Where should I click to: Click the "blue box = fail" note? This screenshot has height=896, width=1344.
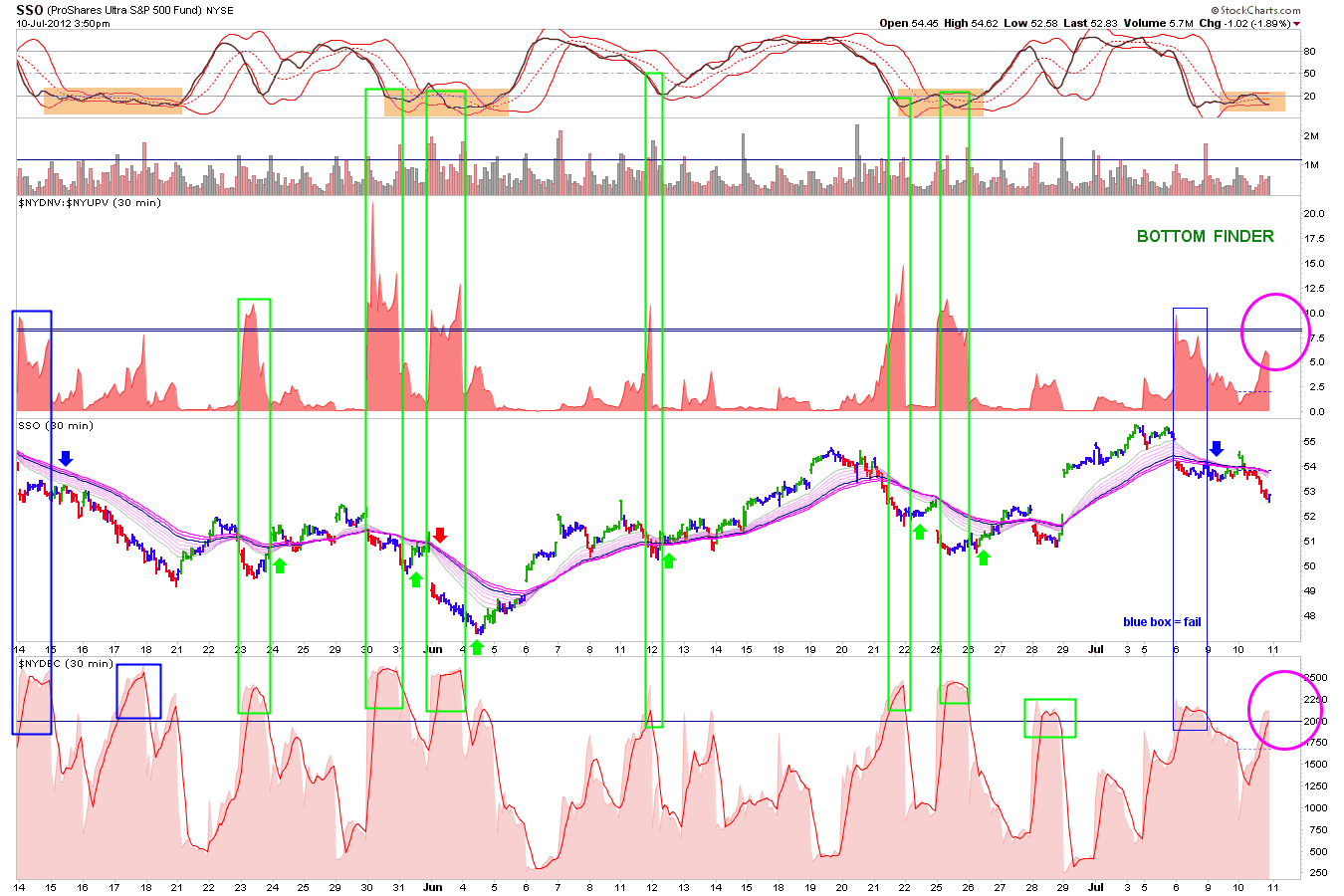pyautogui.click(x=1162, y=622)
